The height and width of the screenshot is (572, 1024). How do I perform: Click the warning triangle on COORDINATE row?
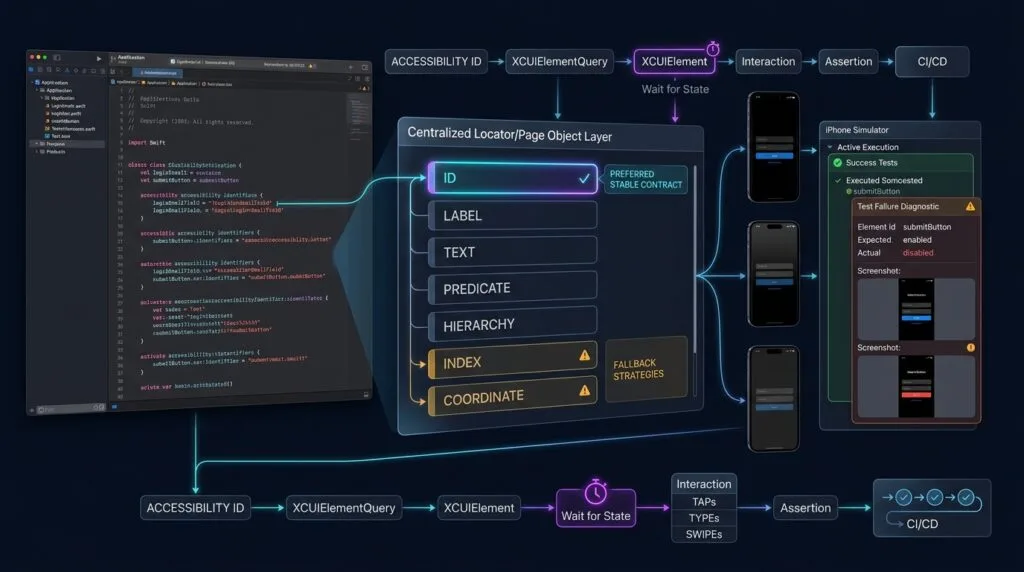pyautogui.click(x=584, y=390)
